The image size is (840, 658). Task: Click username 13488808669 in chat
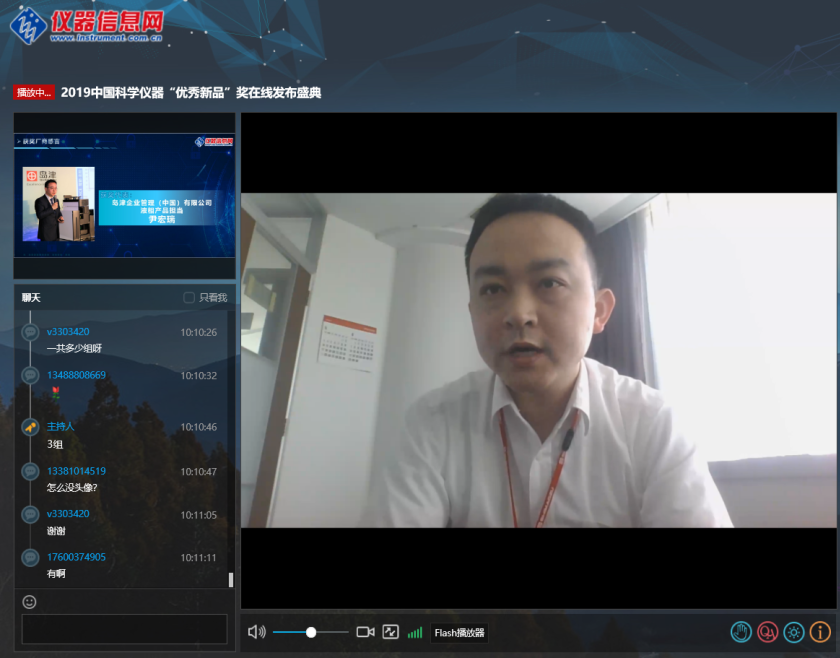(x=76, y=375)
